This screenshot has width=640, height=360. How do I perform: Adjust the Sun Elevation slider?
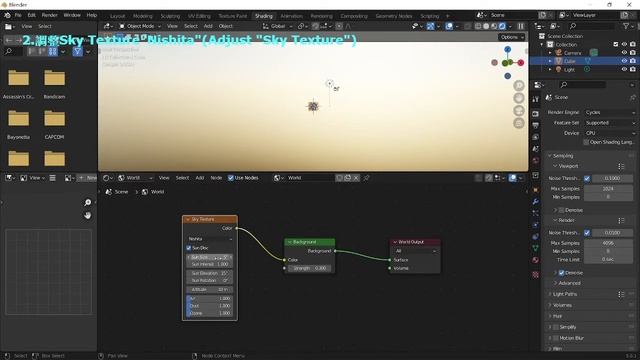pyautogui.click(x=210, y=273)
